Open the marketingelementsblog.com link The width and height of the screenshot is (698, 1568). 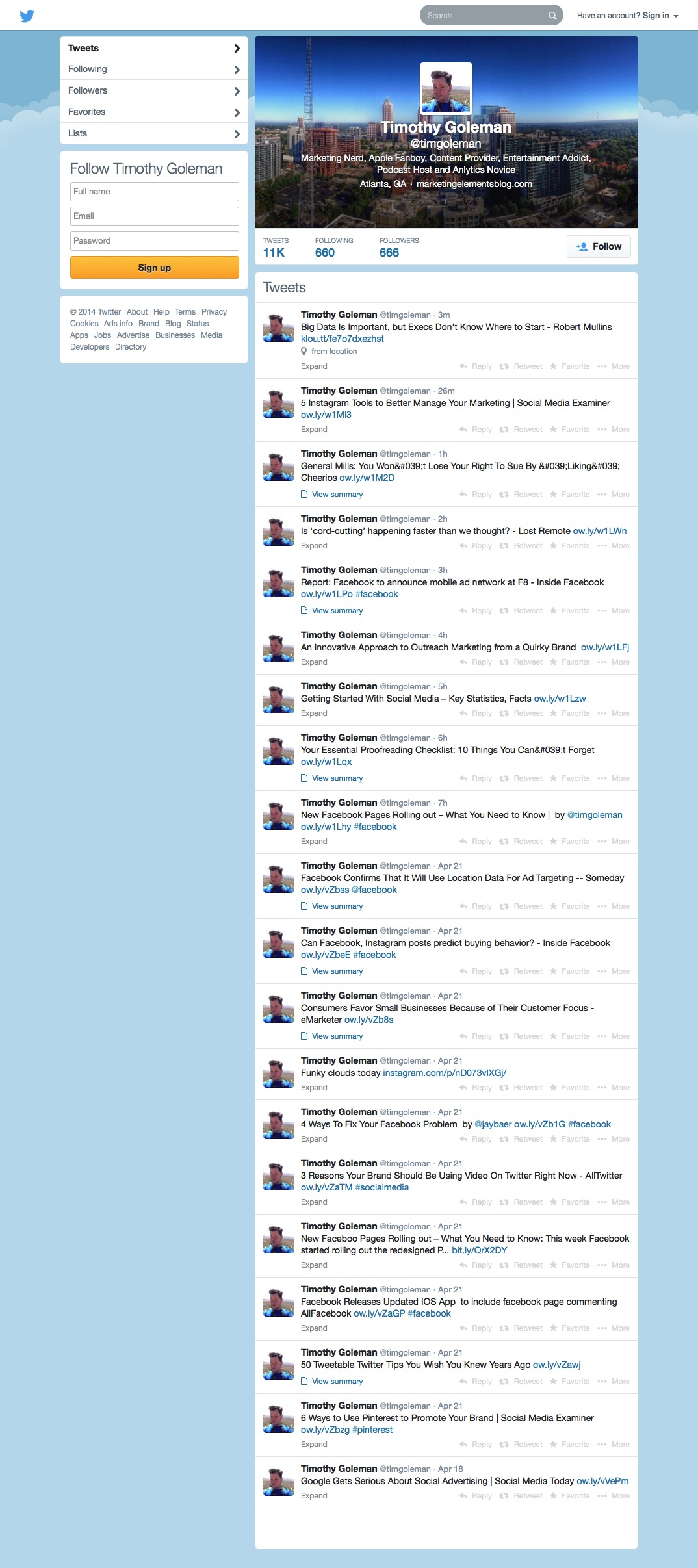click(474, 184)
